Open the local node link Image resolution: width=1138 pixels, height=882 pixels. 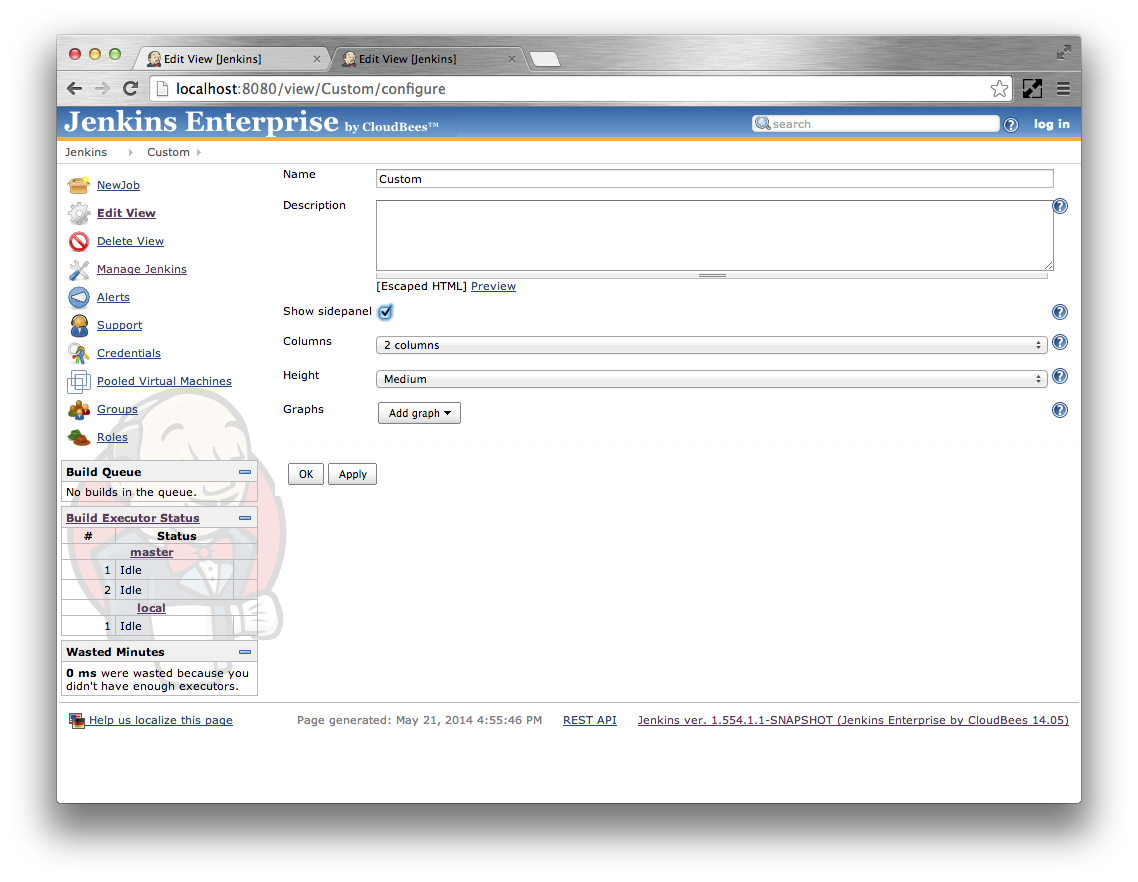pos(151,608)
